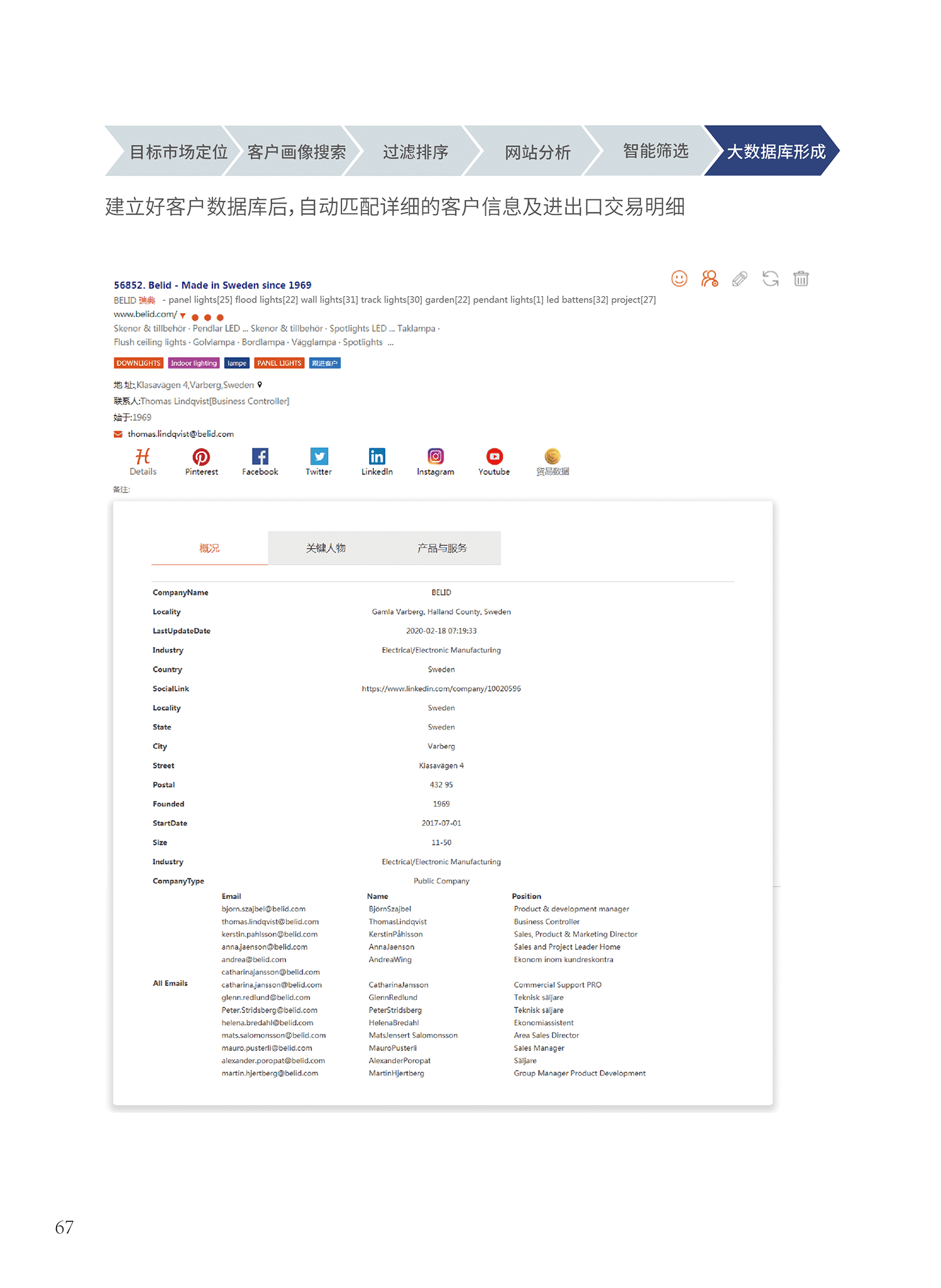
Task: Click the position Area Sales Director
Action: click(x=546, y=1035)
